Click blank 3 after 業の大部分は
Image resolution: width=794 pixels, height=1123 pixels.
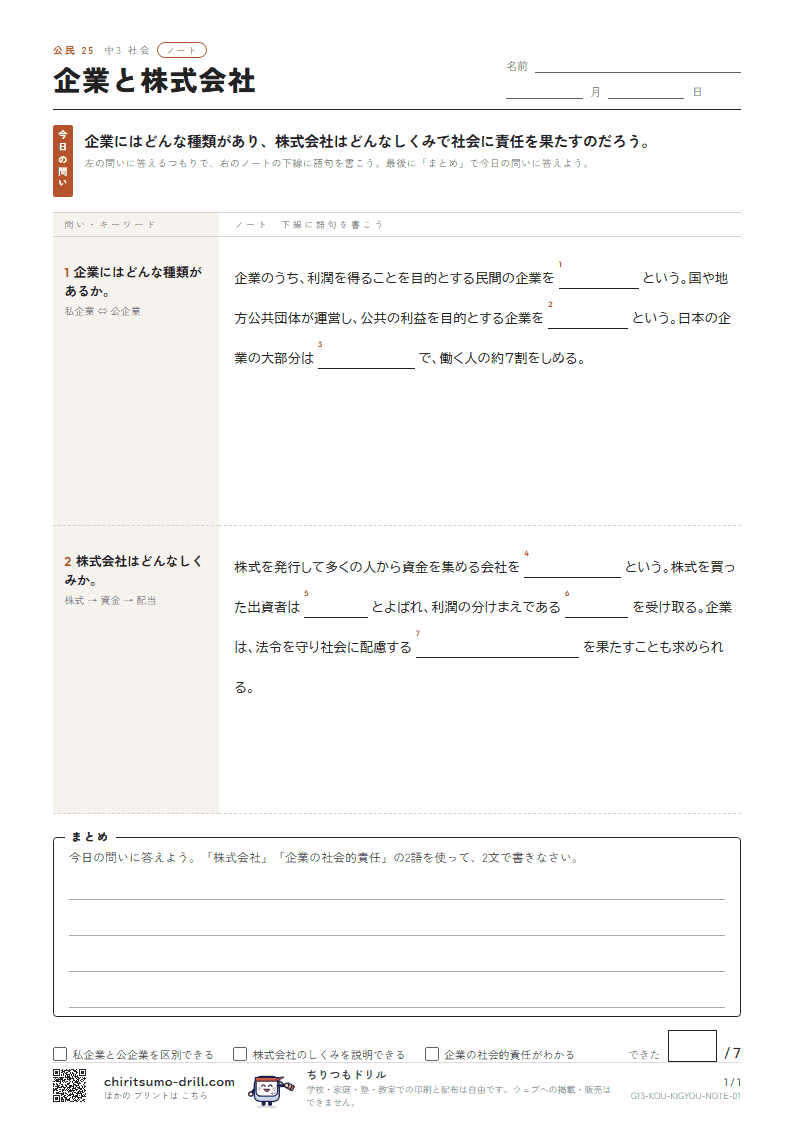(367, 360)
